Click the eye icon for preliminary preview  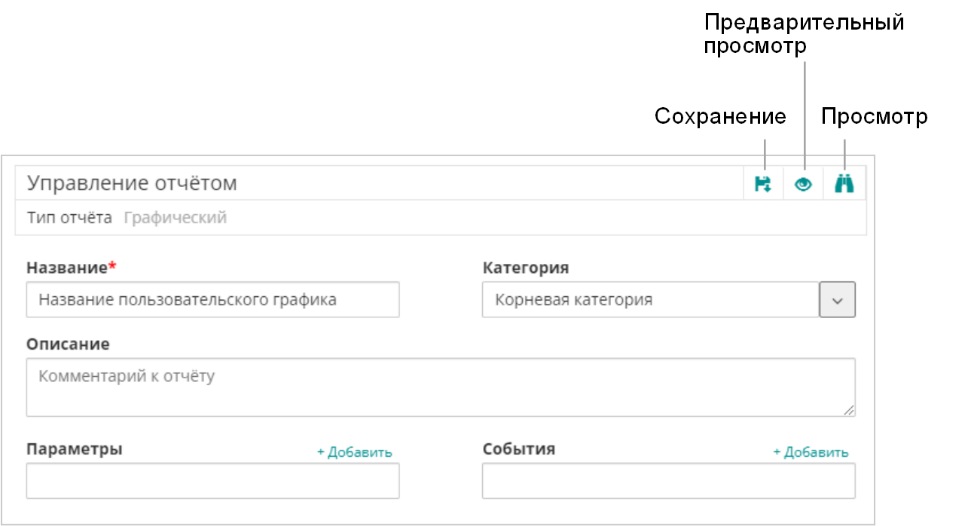point(803,184)
